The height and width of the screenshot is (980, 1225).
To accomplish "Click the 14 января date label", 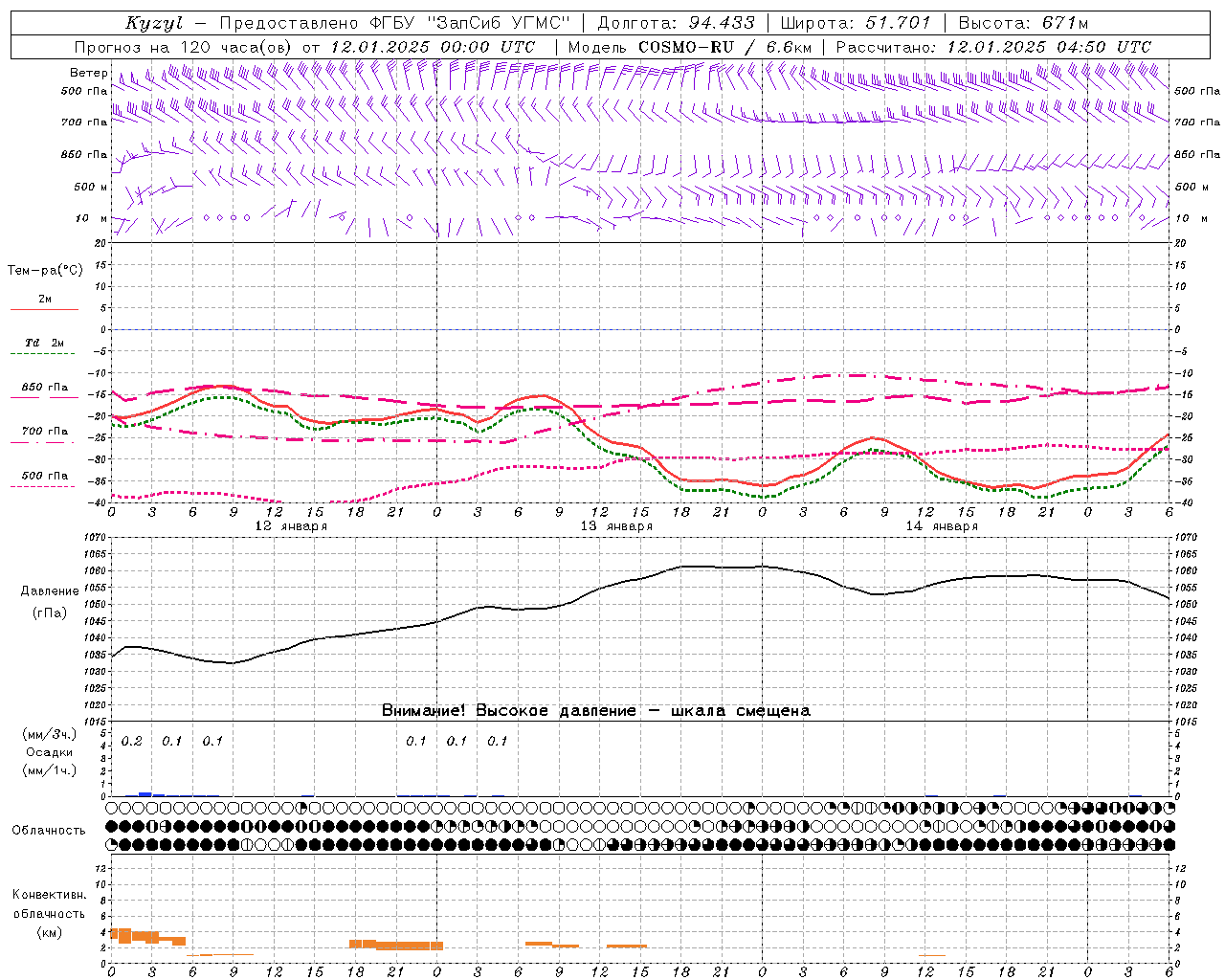I will tap(942, 526).
